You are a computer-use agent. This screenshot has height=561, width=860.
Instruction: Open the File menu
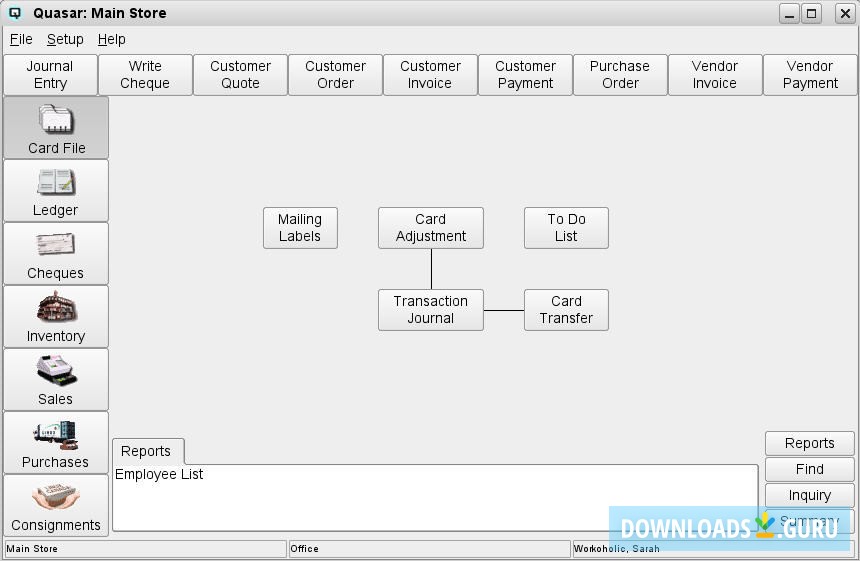21,39
